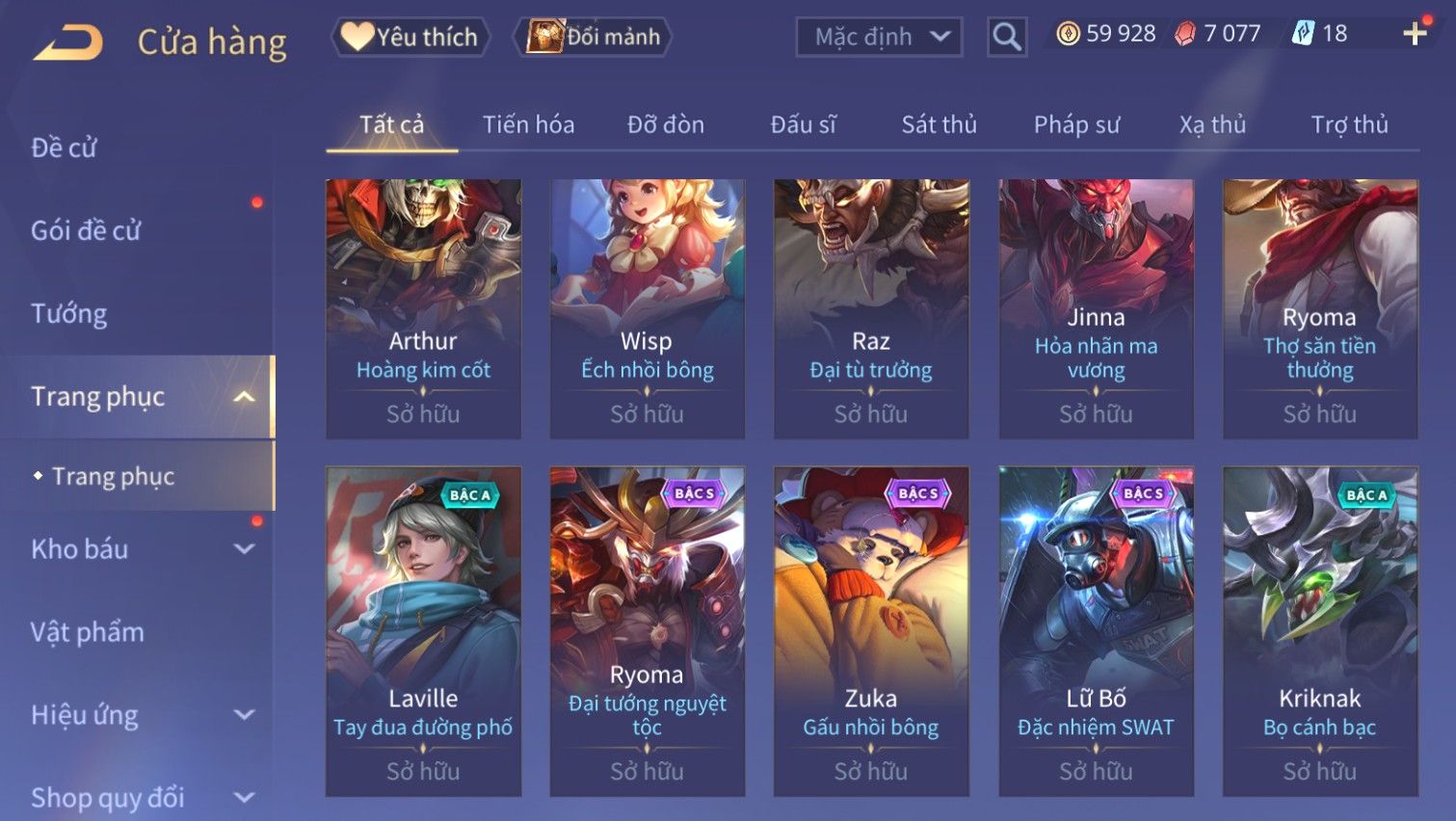
Task: Open Đổi mảnh fragment exchange
Action: coord(593,37)
